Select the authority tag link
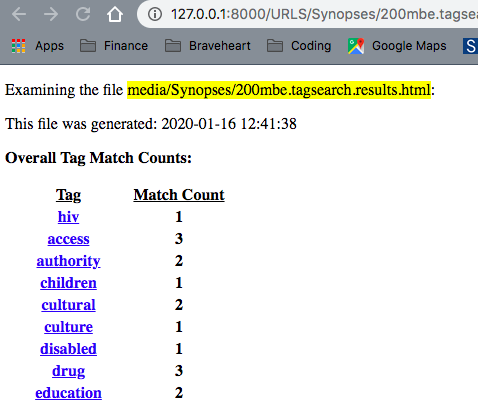This screenshot has width=478, height=401. [68, 261]
